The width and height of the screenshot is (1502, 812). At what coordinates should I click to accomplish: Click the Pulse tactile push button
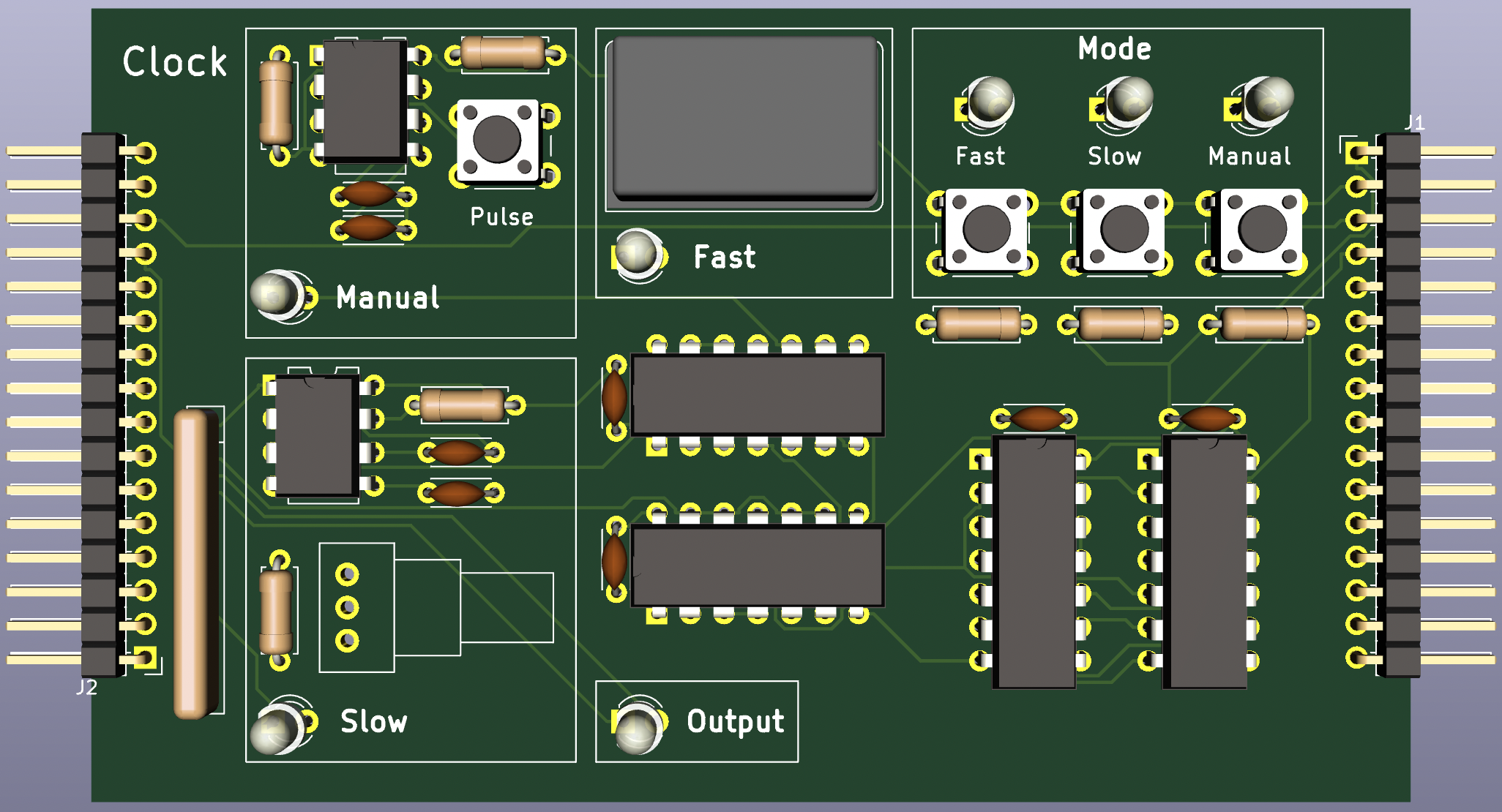(x=498, y=140)
